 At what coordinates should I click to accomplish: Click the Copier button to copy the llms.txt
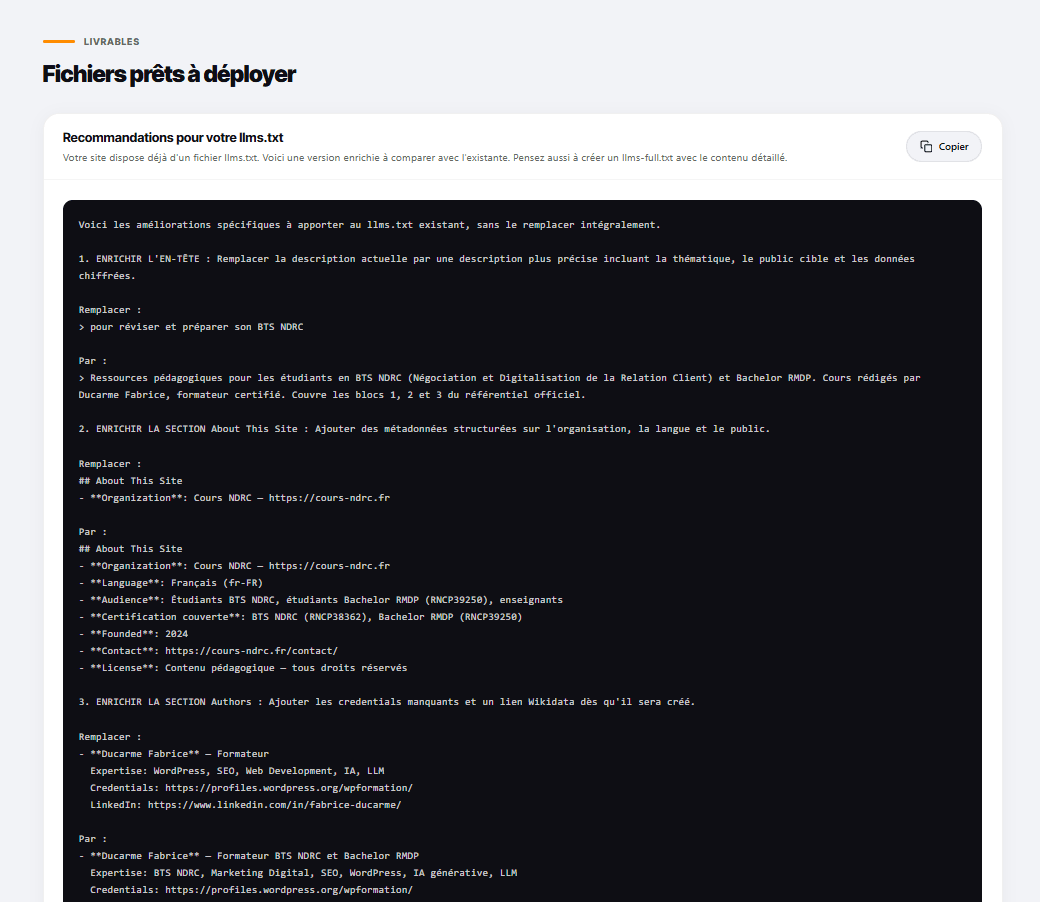[943, 146]
